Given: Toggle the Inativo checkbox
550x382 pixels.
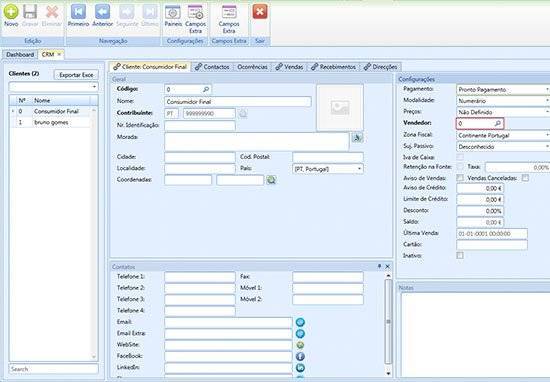Looking at the screenshot, I should 460,255.
